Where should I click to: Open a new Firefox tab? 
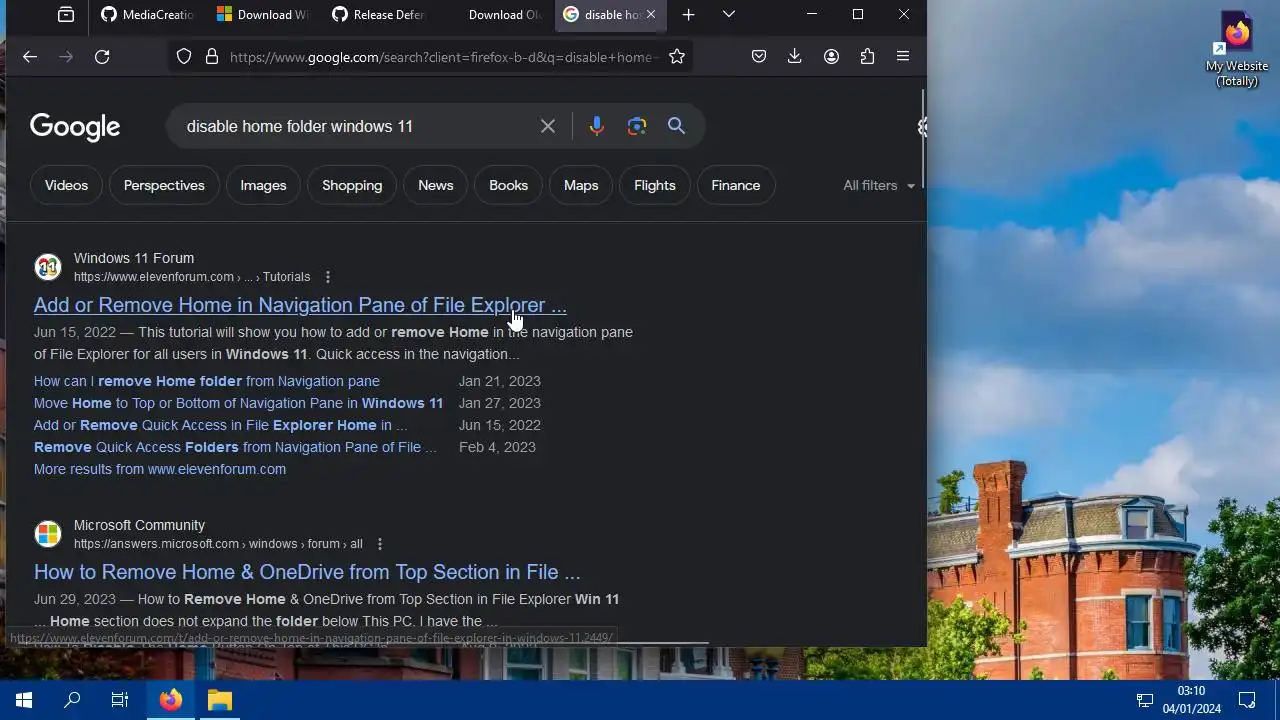click(x=688, y=14)
